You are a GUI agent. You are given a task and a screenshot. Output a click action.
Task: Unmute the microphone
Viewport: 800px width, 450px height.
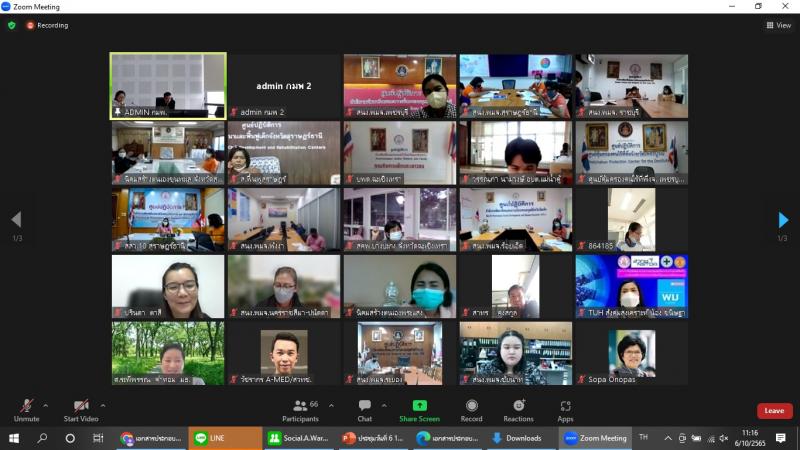[x=27, y=411]
